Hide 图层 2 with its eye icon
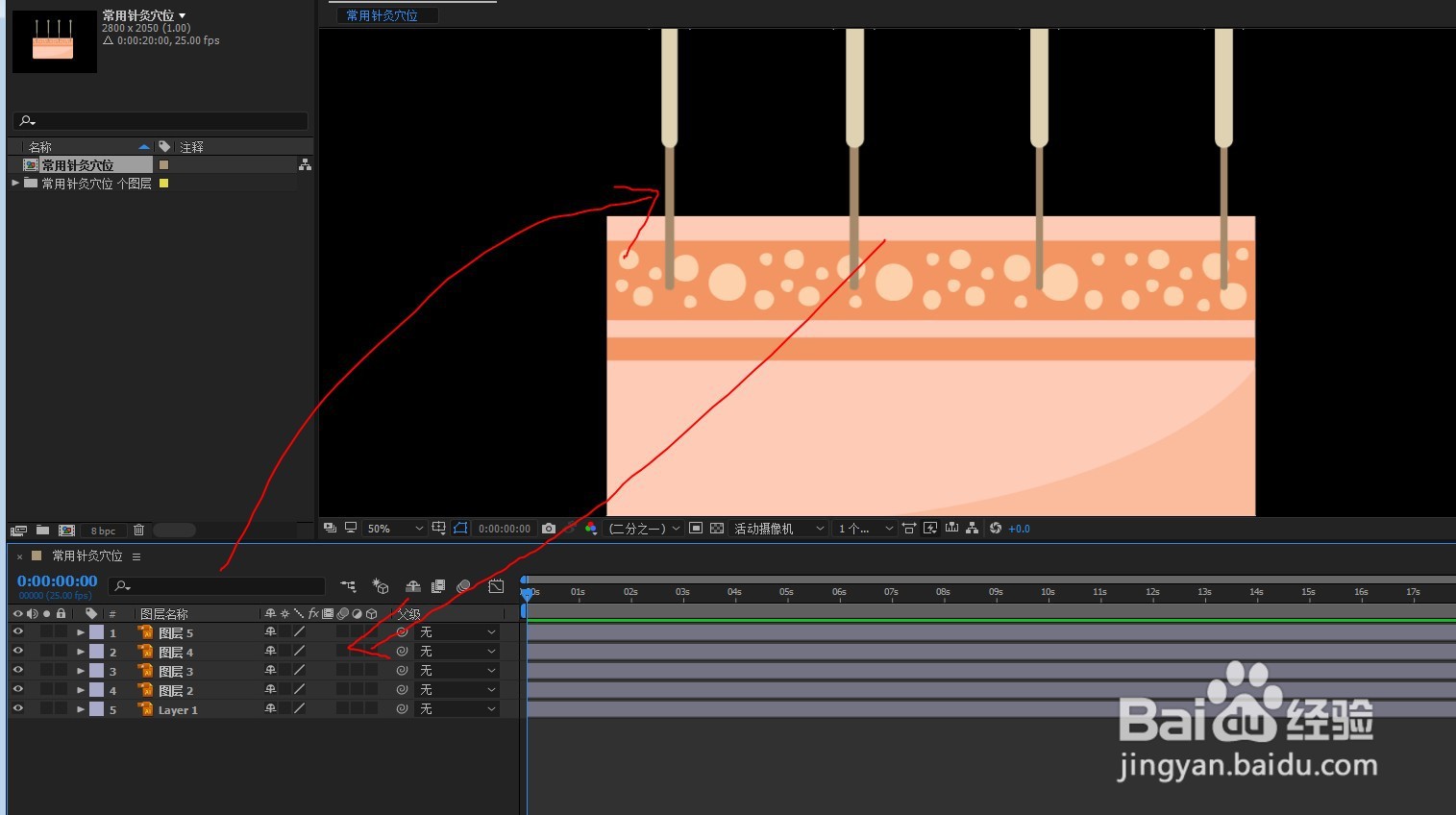The height and width of the screenshot is (815, 1456). 17,689
